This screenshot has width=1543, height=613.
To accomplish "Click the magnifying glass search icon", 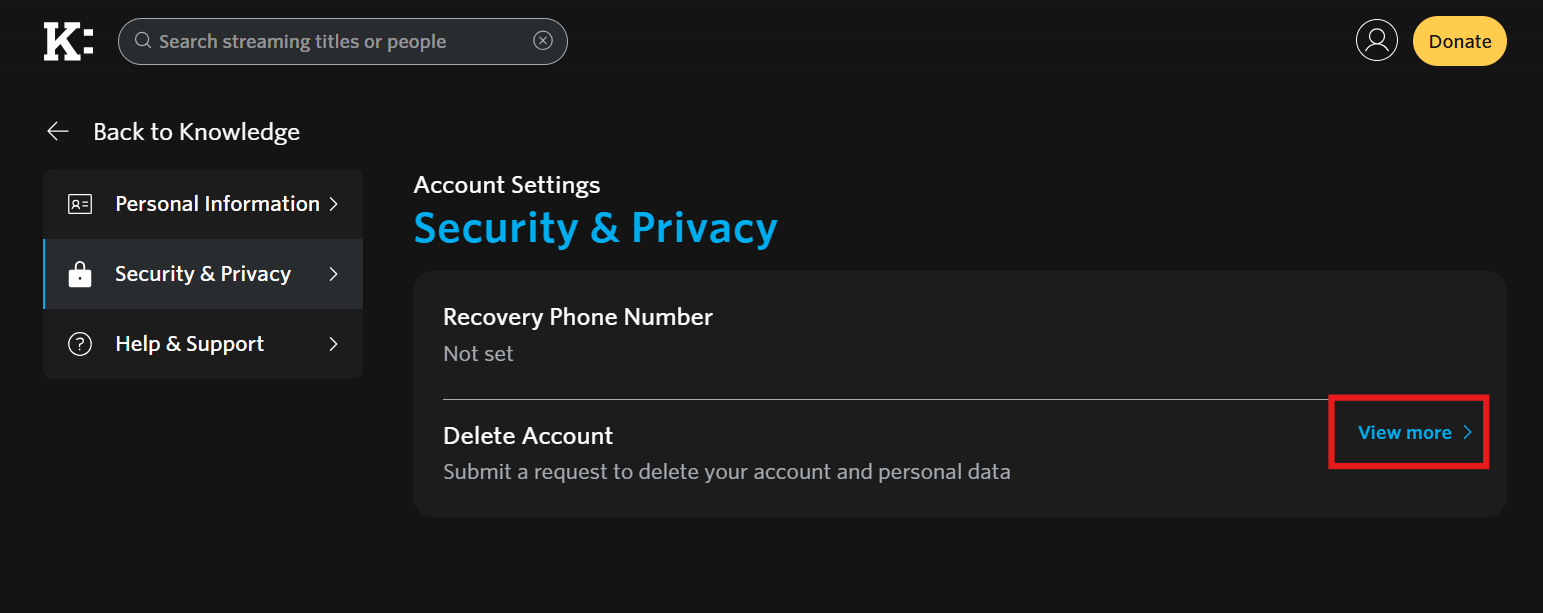I will coord(143,41).
